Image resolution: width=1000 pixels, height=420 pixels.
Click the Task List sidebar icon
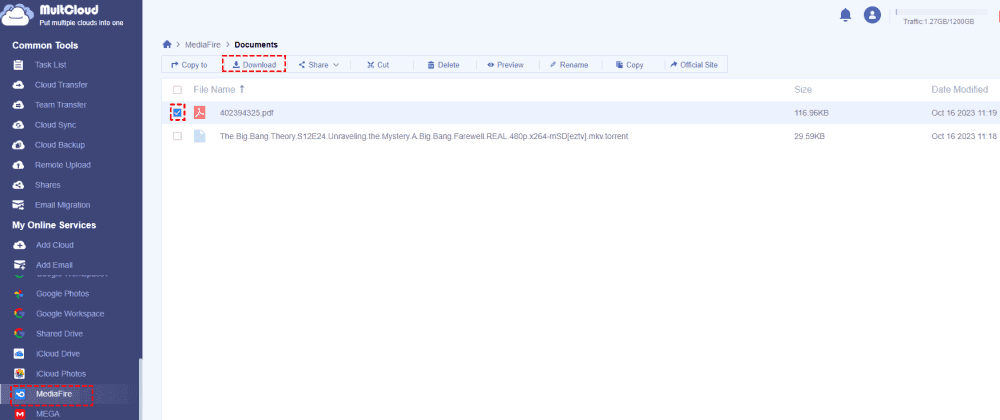click(x=18, y=65)
